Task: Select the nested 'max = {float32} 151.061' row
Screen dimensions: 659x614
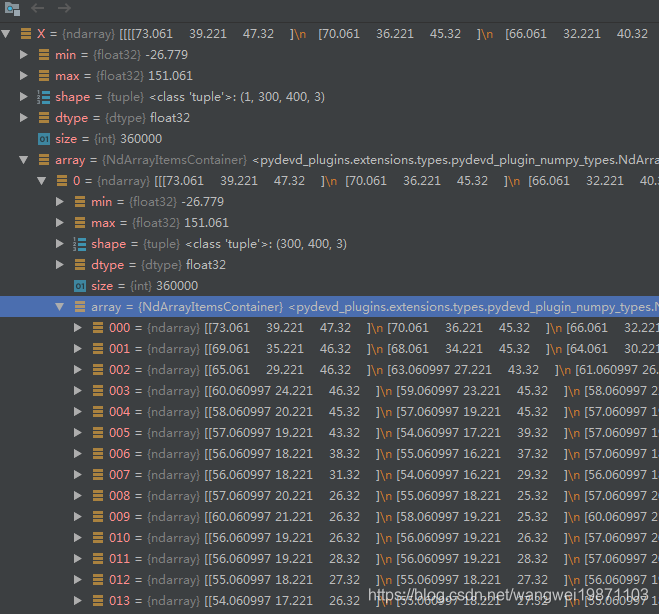Action: pos(330,223)
